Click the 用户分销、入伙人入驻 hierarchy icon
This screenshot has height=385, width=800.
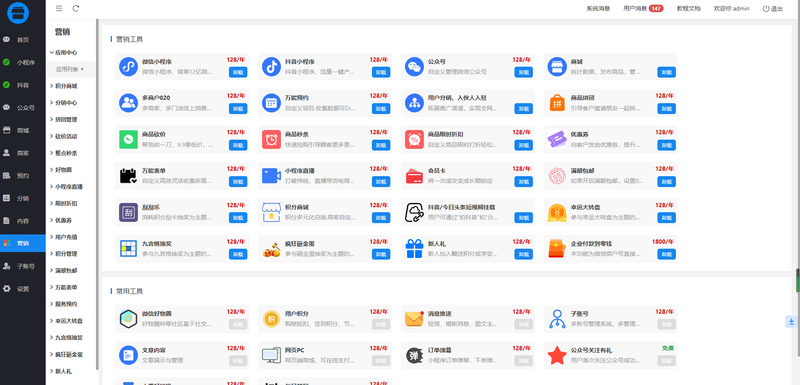pos(414,102)
